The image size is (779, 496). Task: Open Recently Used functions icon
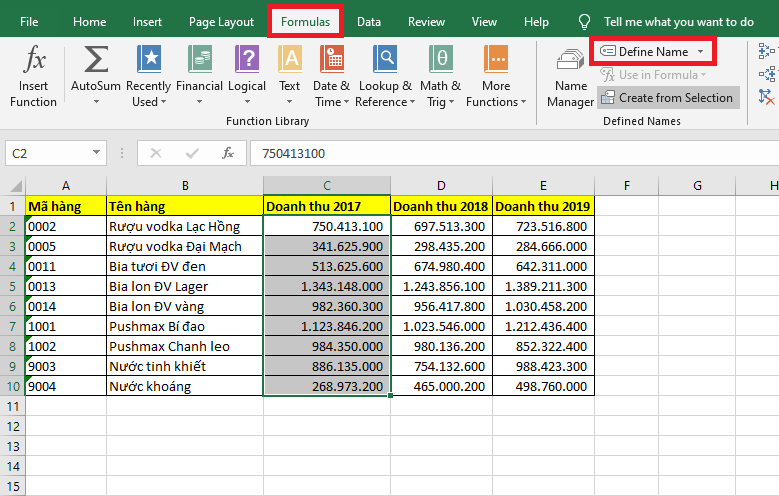click(148, 61)
